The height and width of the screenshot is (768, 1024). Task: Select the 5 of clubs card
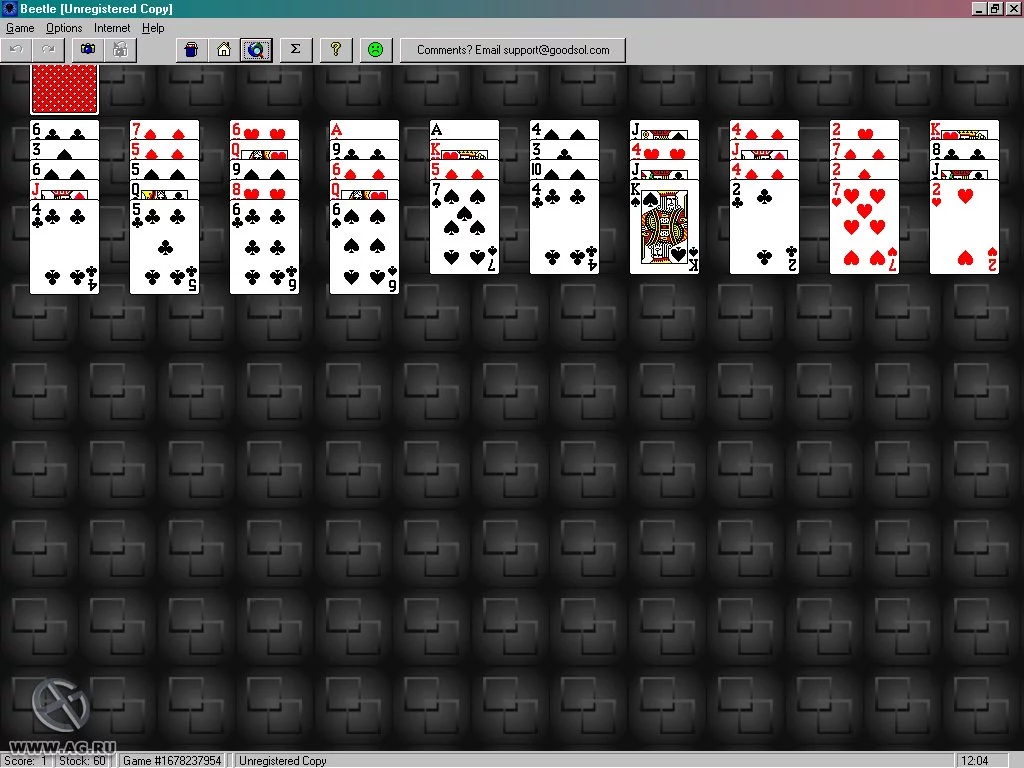(x=165, y=247)
